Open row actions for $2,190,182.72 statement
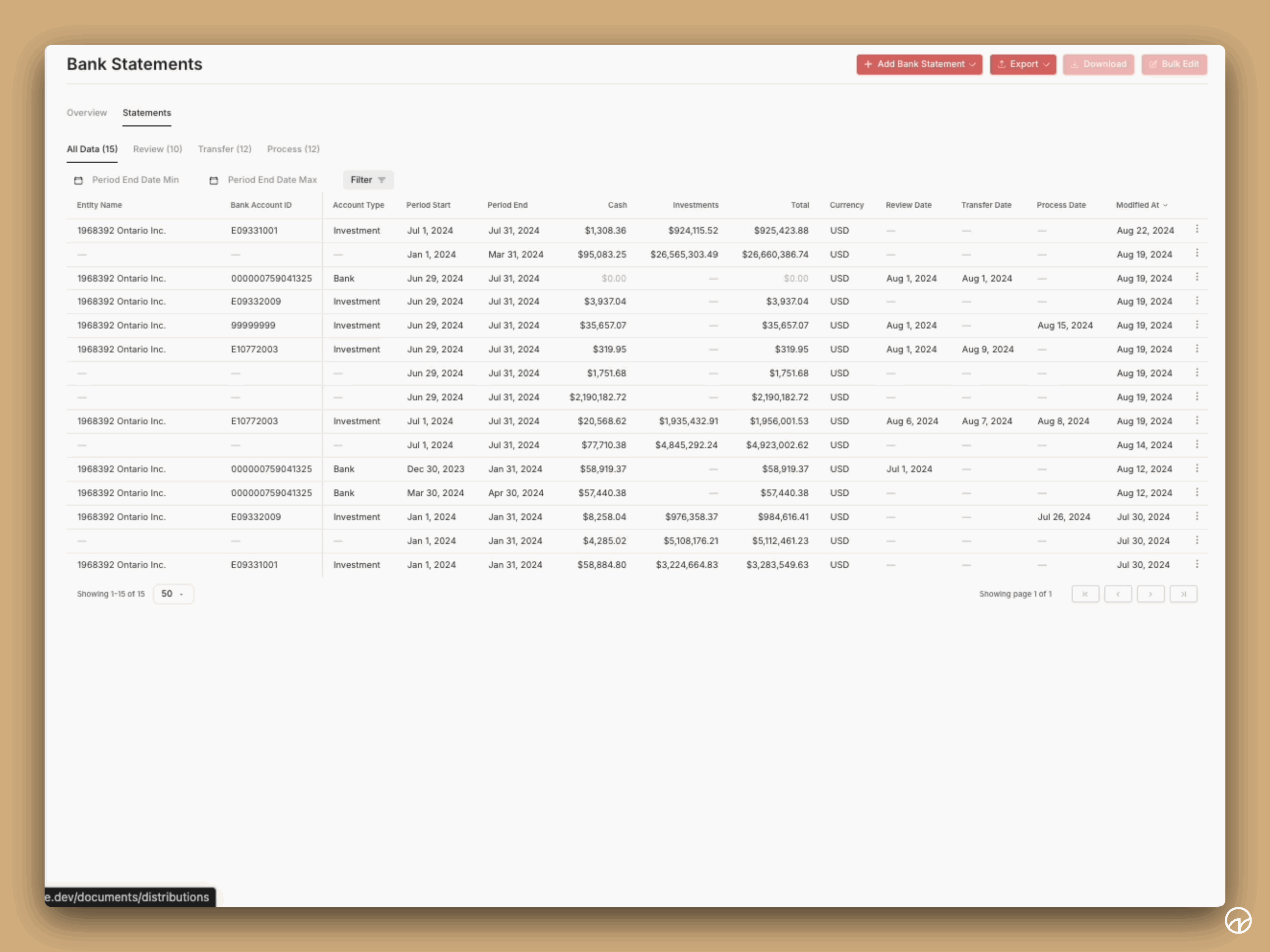 [x=1197, y=397]
